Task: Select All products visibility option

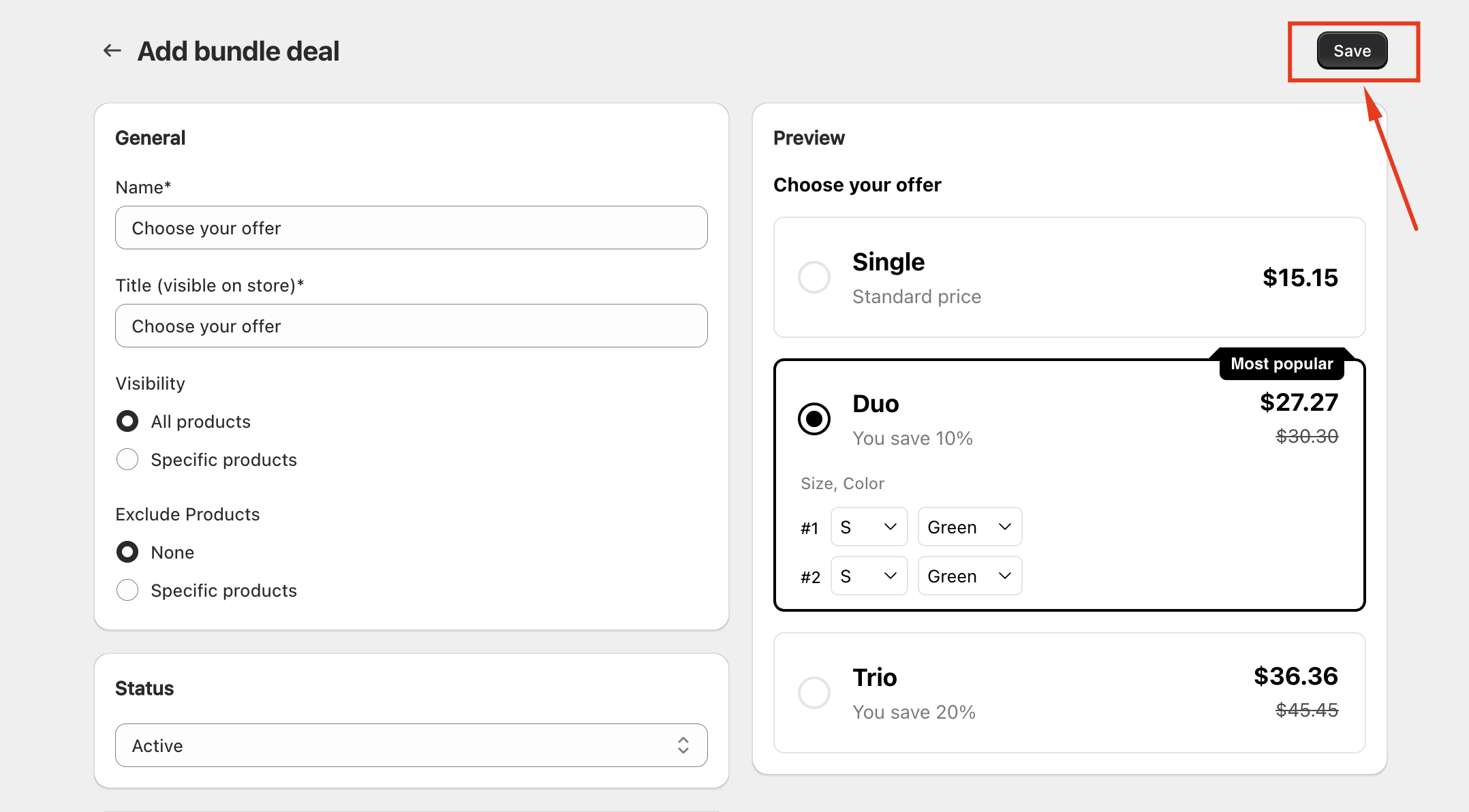Action: click(x=127, y=421)
